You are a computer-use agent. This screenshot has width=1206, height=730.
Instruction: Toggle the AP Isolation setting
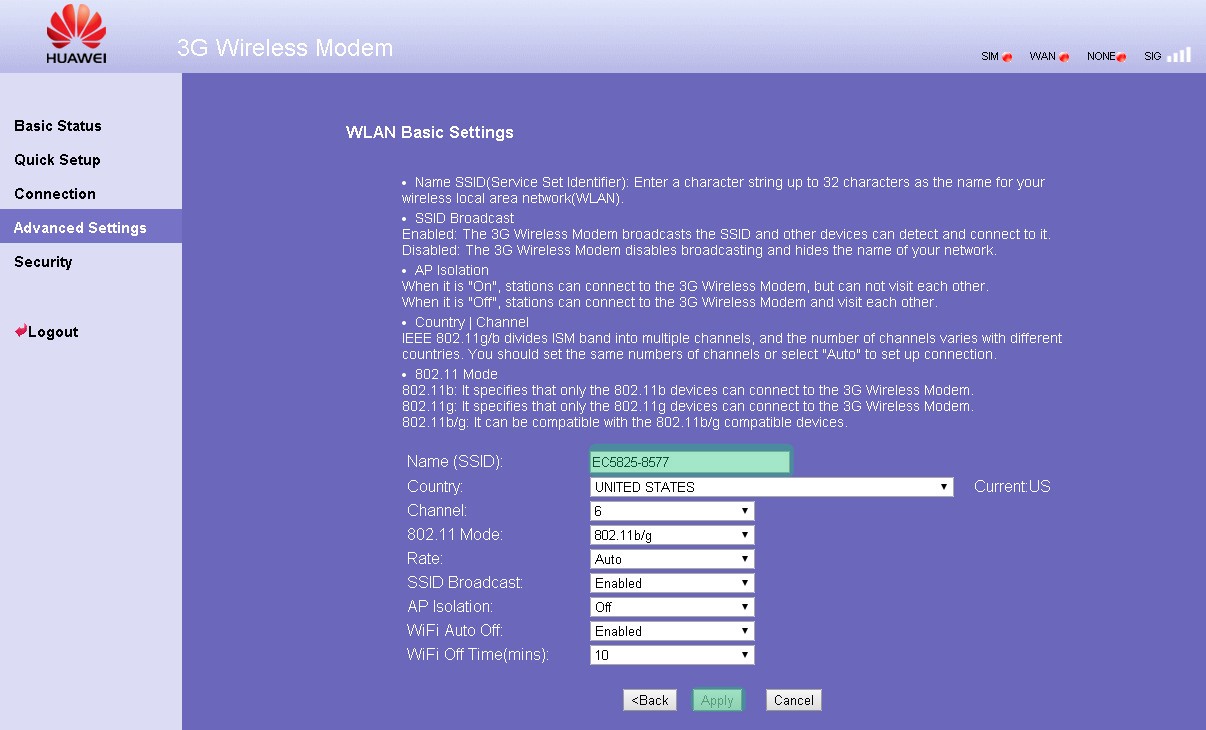click(x=672, y=607)
